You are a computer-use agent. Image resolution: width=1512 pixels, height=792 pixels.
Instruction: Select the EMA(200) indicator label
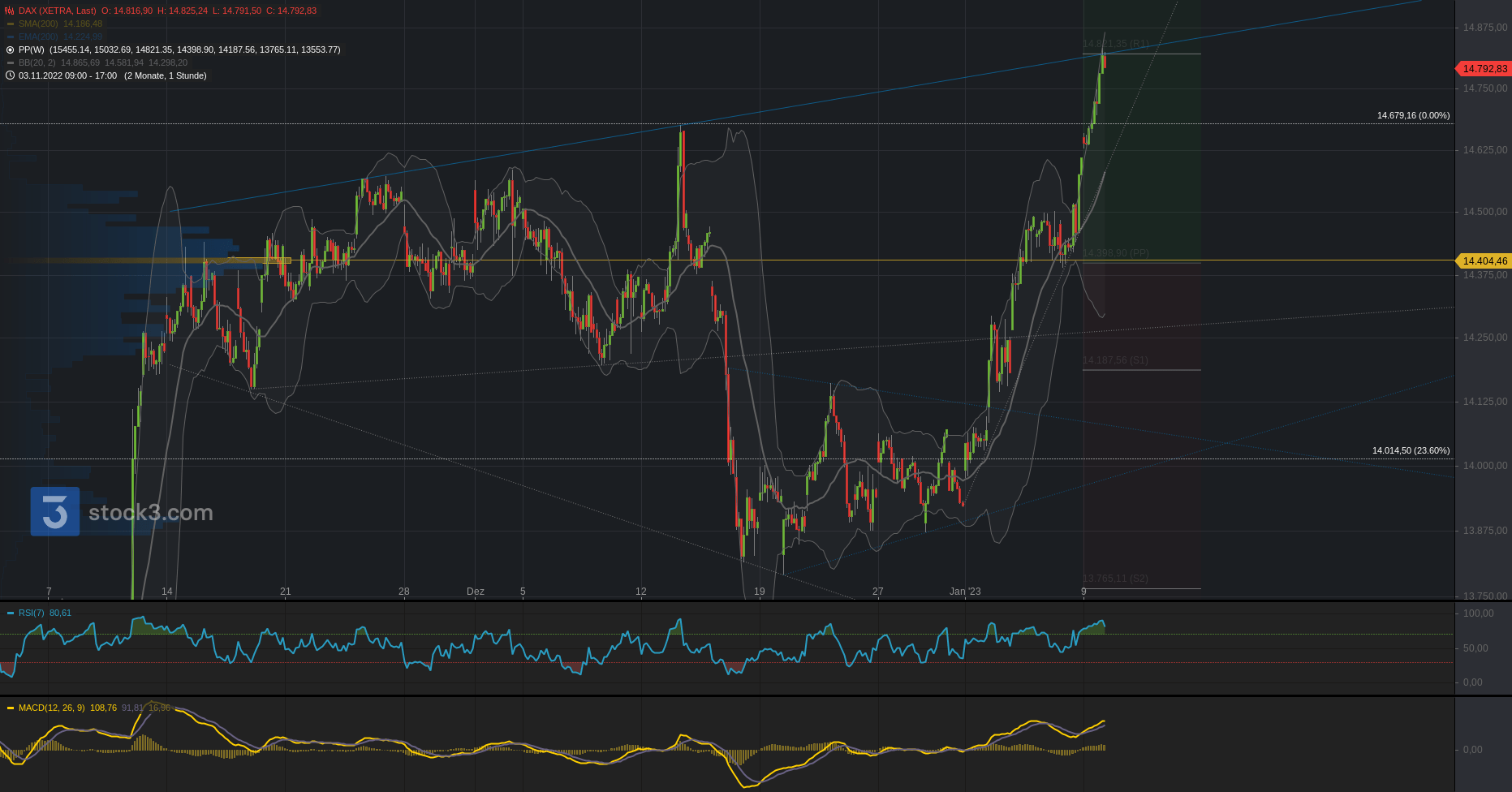tap(38, 37)
